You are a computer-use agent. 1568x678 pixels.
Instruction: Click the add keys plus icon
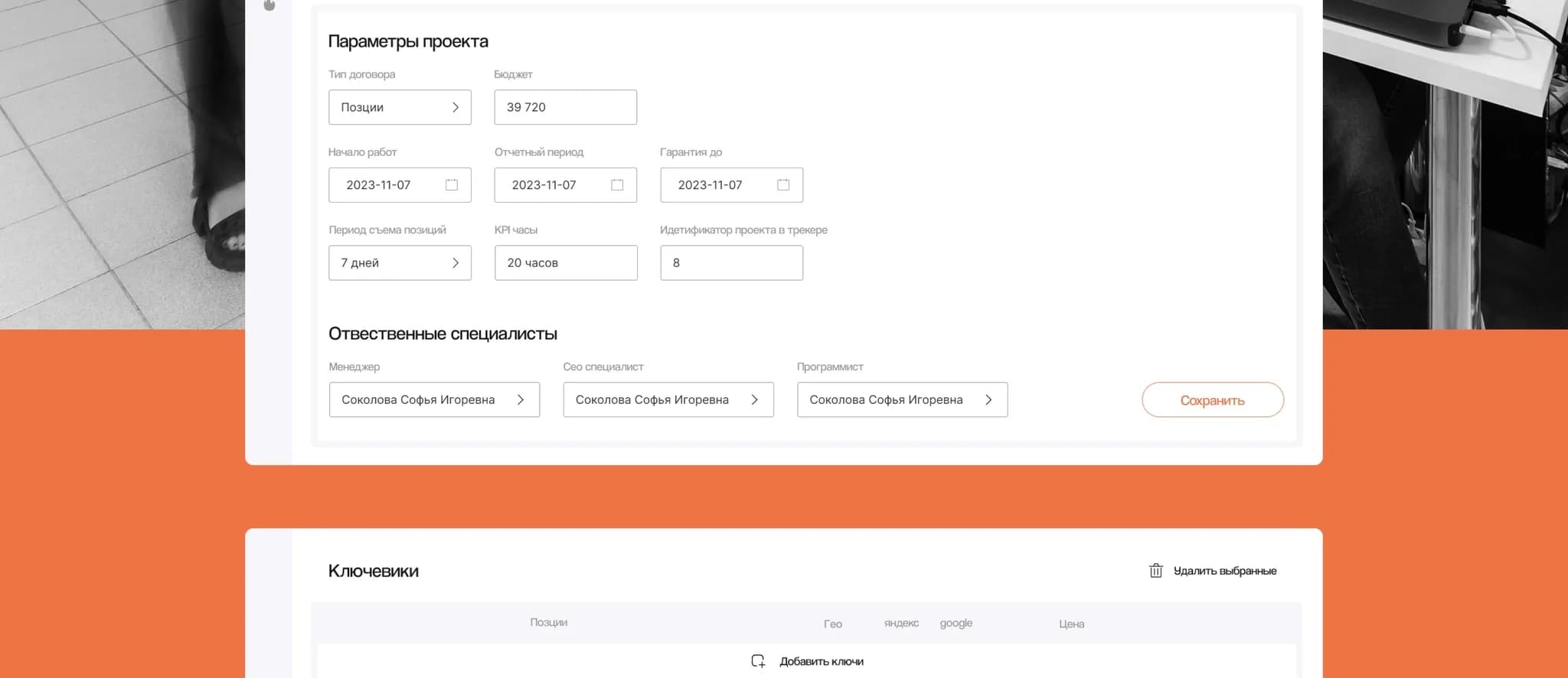[x=758, y=662]
